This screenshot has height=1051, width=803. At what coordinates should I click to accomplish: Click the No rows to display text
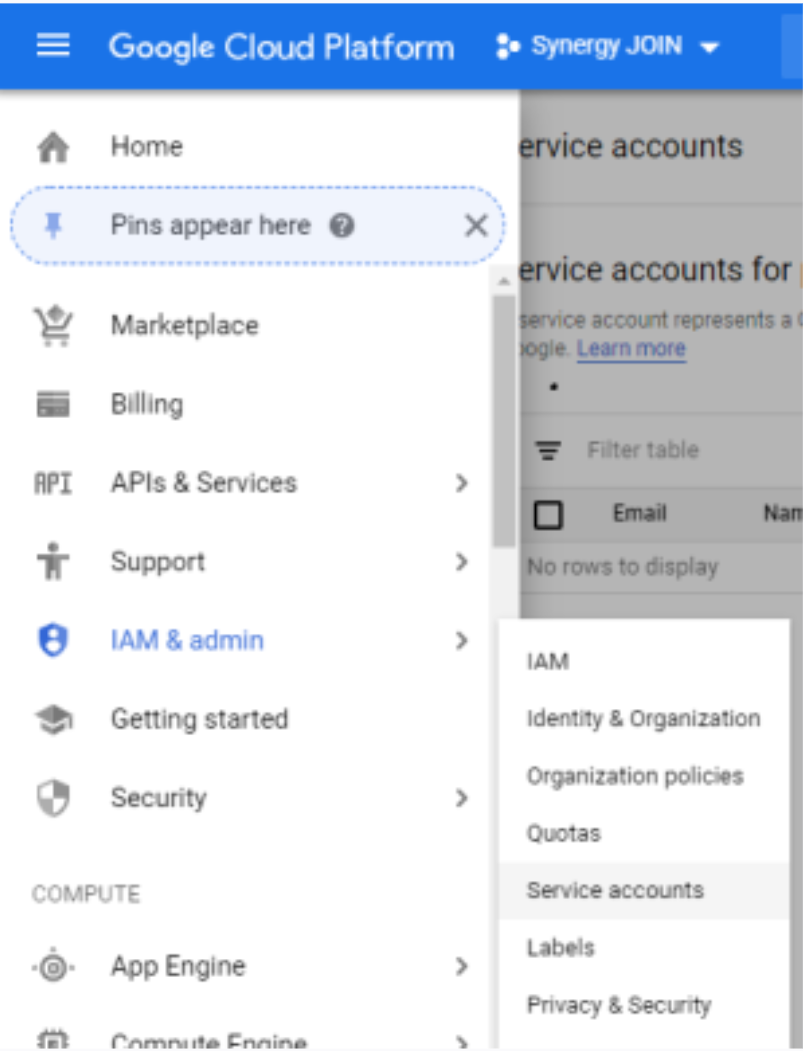(623, 567)
